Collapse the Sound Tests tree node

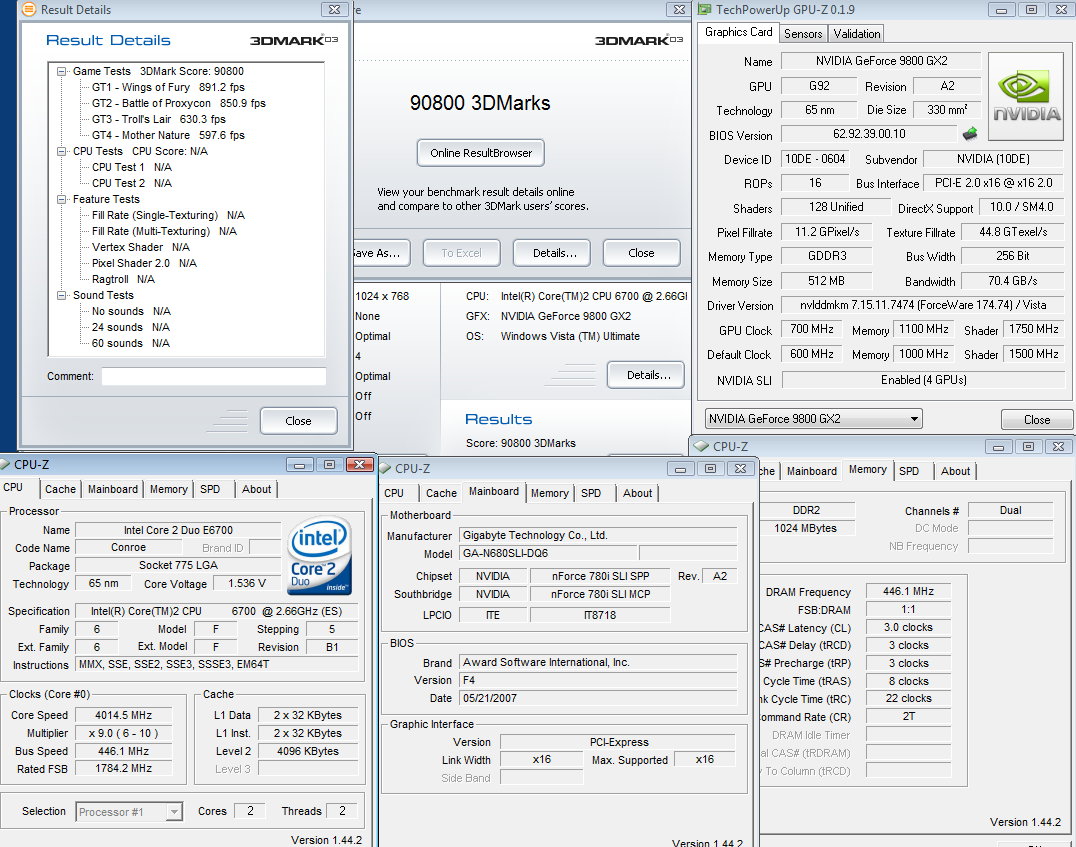tap(62, 295)
